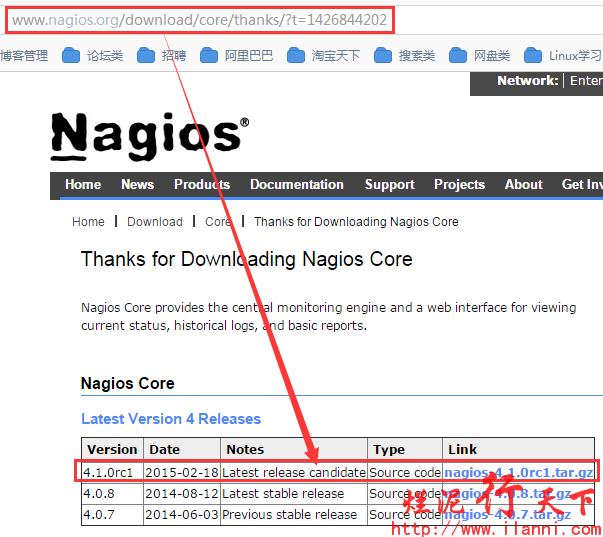The width and height of the screenshot is (603, 537).
Task: Click the Network: label in top bar
Action: point(528,80)
